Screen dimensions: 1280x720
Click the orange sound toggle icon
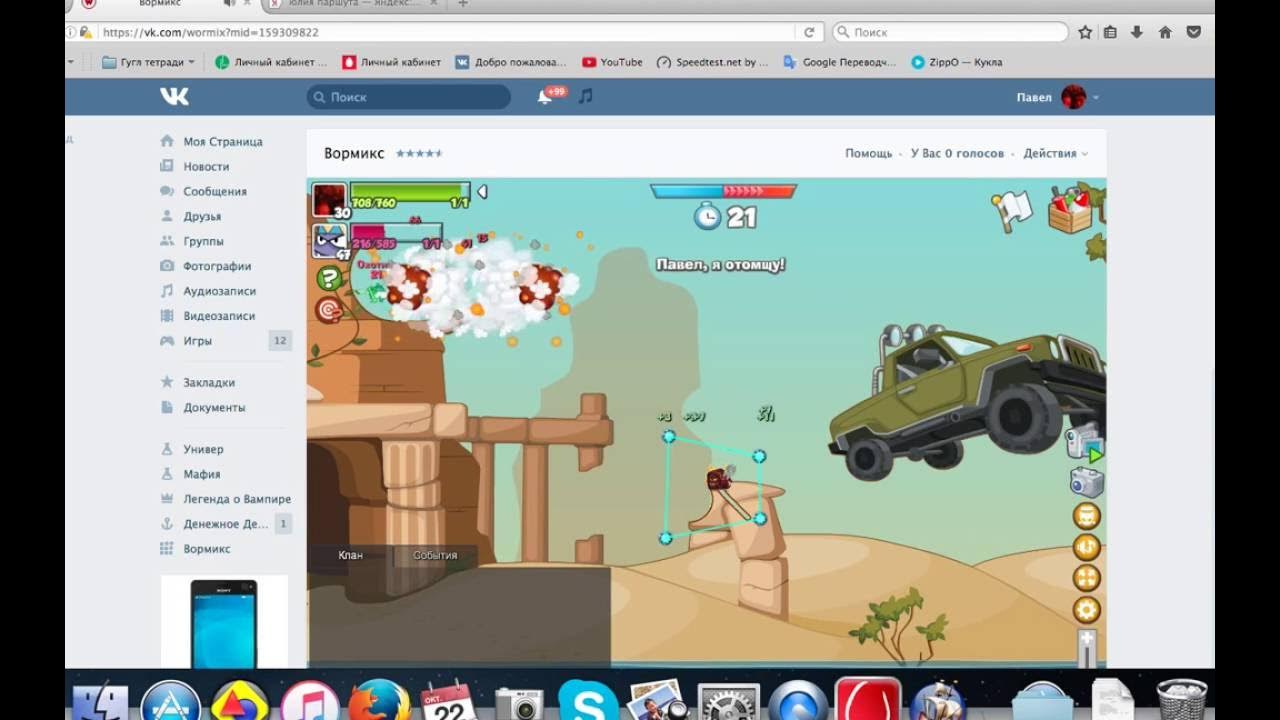point(1087,547)
